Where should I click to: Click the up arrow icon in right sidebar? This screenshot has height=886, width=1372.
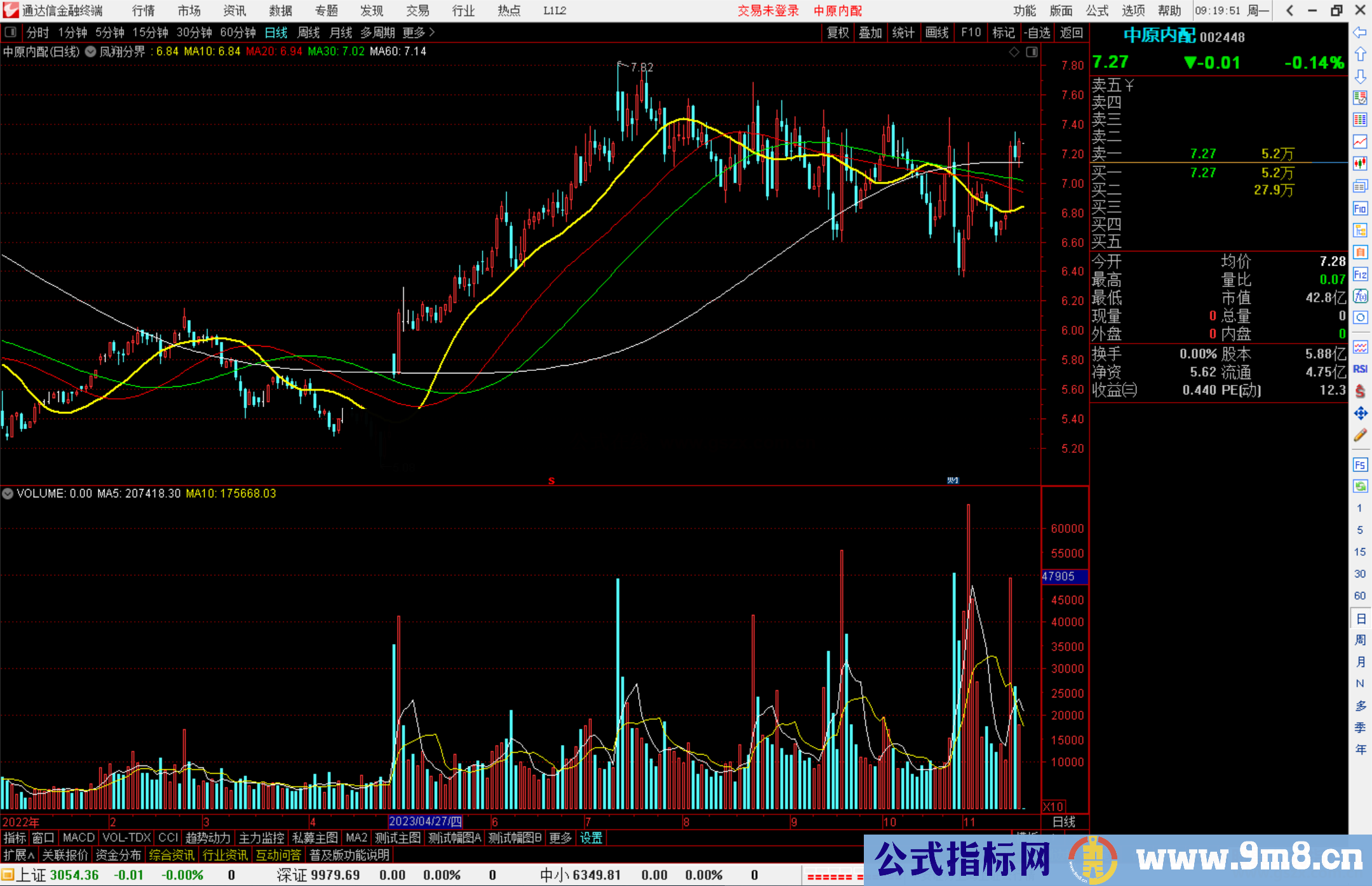[1360, 55]
